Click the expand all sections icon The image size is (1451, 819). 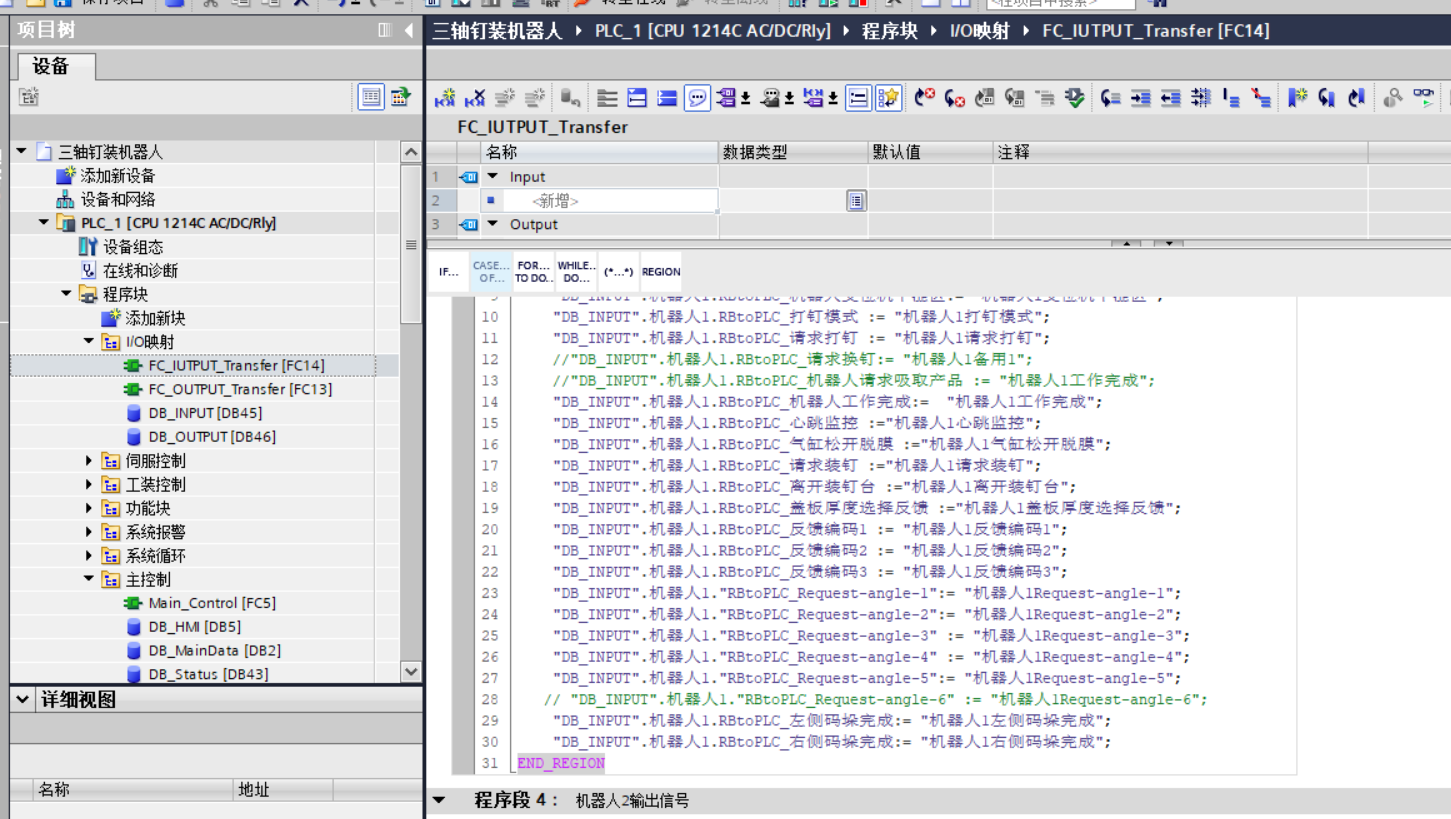(637, 98)
